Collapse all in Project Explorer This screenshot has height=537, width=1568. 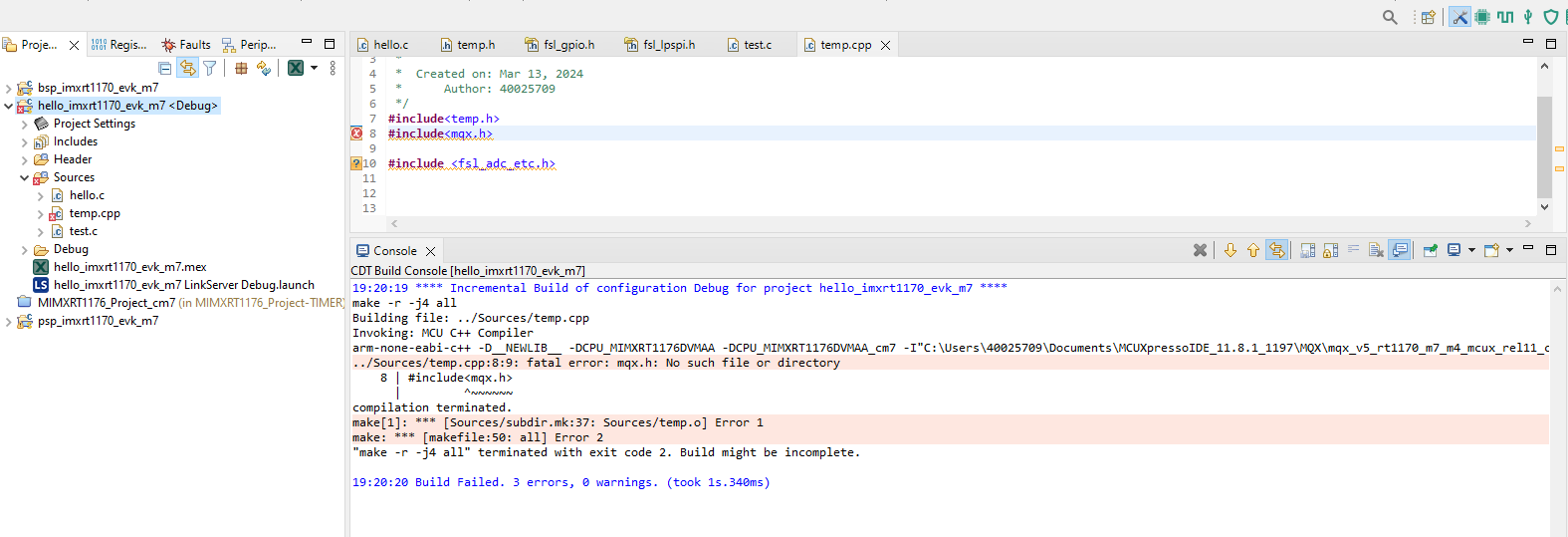pos(165,68)
